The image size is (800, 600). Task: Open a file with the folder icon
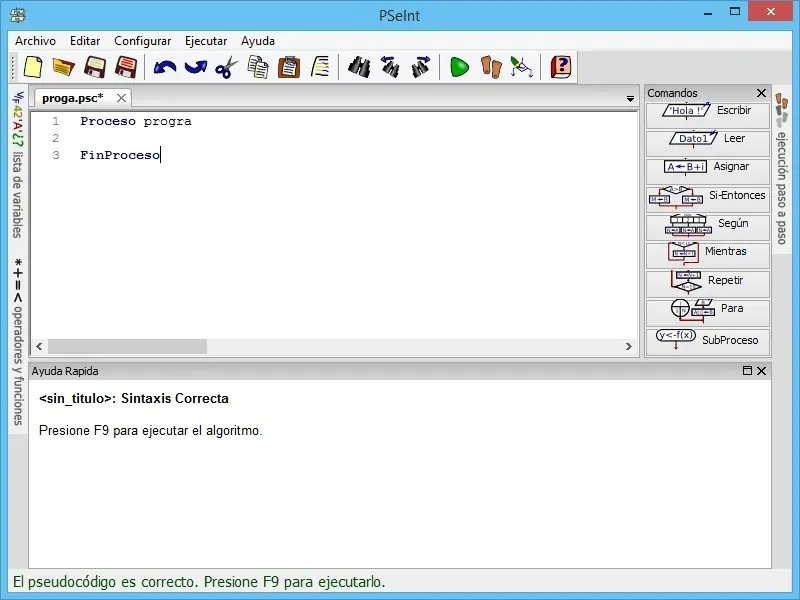[64, 67]
